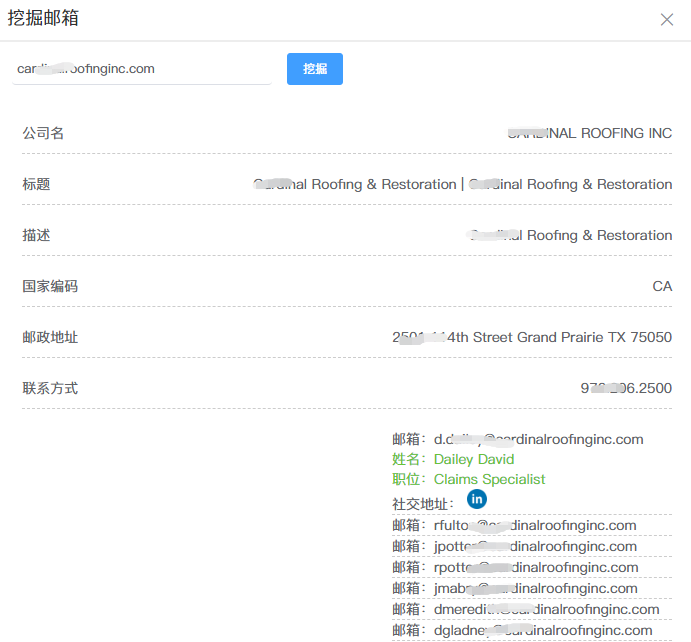Click the 邮政地址 label
The height and width of the screenshot is (642, 691).
pyautogui.click(x=50, y=338)
